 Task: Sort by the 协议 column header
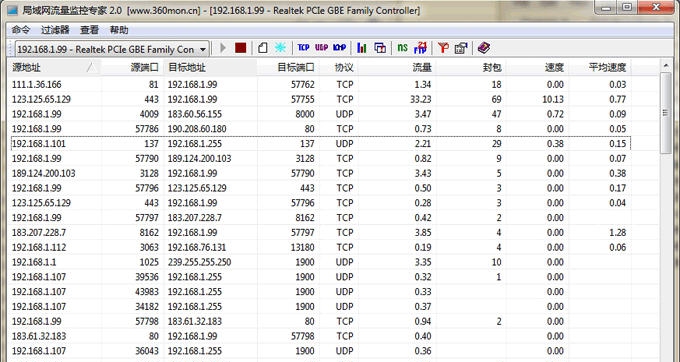pyautogui.click(x=339, y=68)
